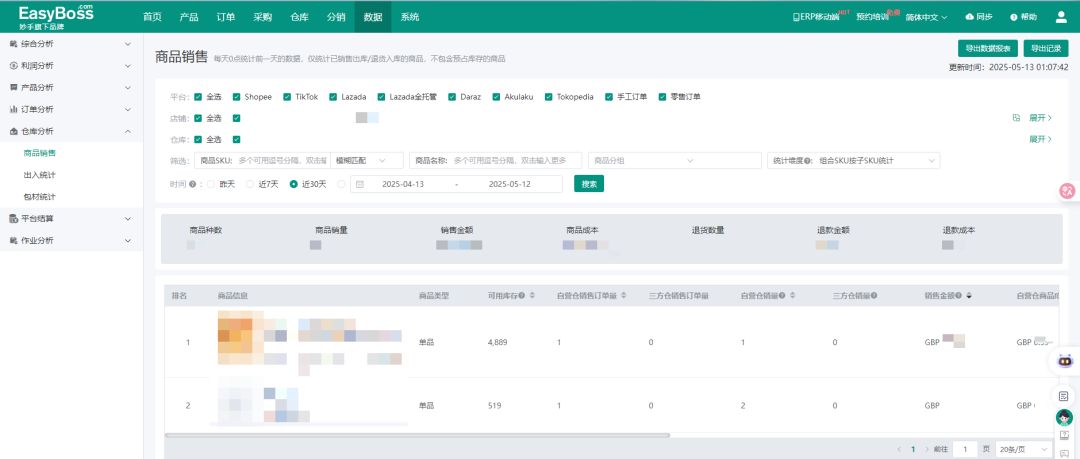
Task: Click 时间 help question icon
Action: point(192,184)
